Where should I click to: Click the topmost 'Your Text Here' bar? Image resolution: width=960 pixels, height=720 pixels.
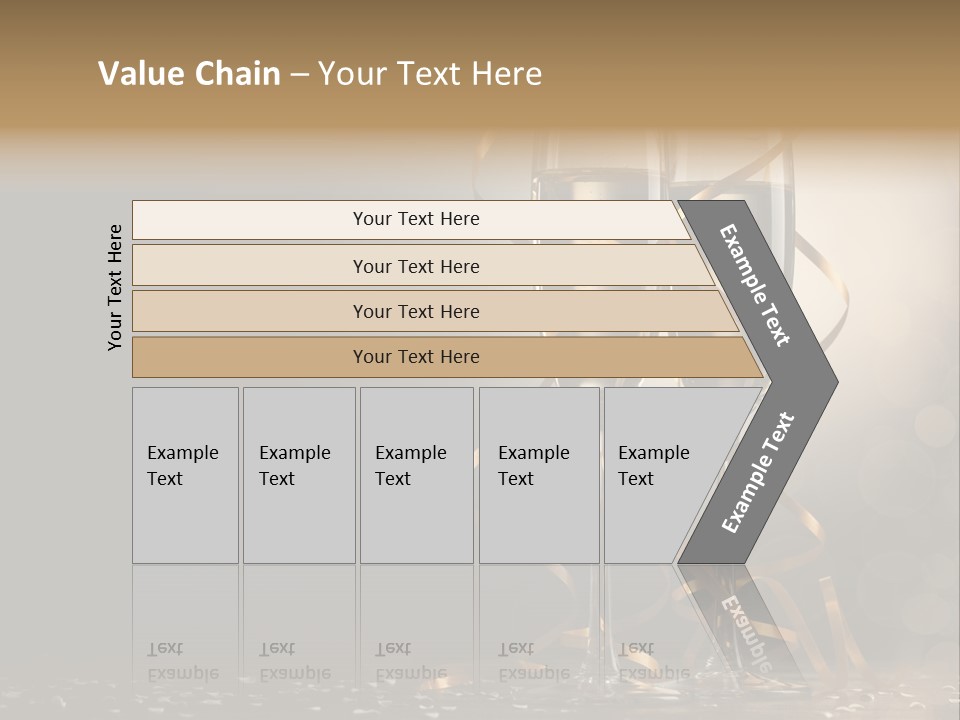[411, 220]
